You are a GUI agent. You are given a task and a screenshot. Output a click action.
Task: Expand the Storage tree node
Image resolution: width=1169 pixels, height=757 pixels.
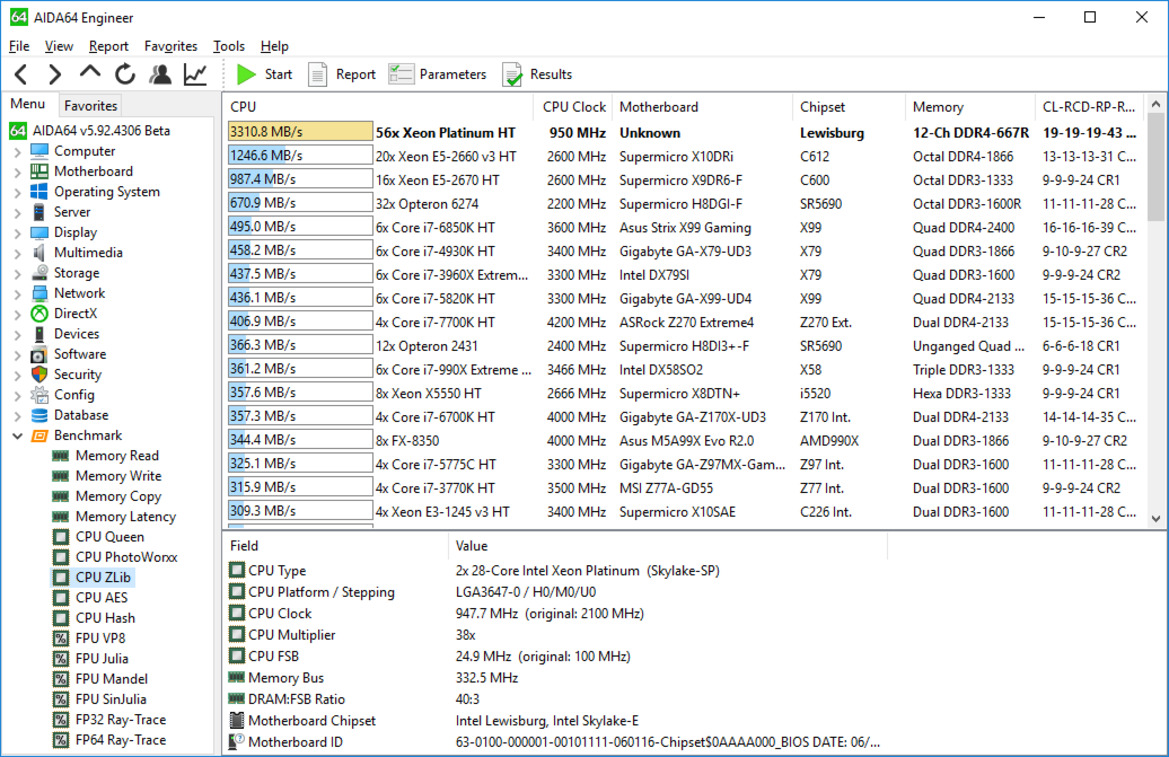point(18,273)
